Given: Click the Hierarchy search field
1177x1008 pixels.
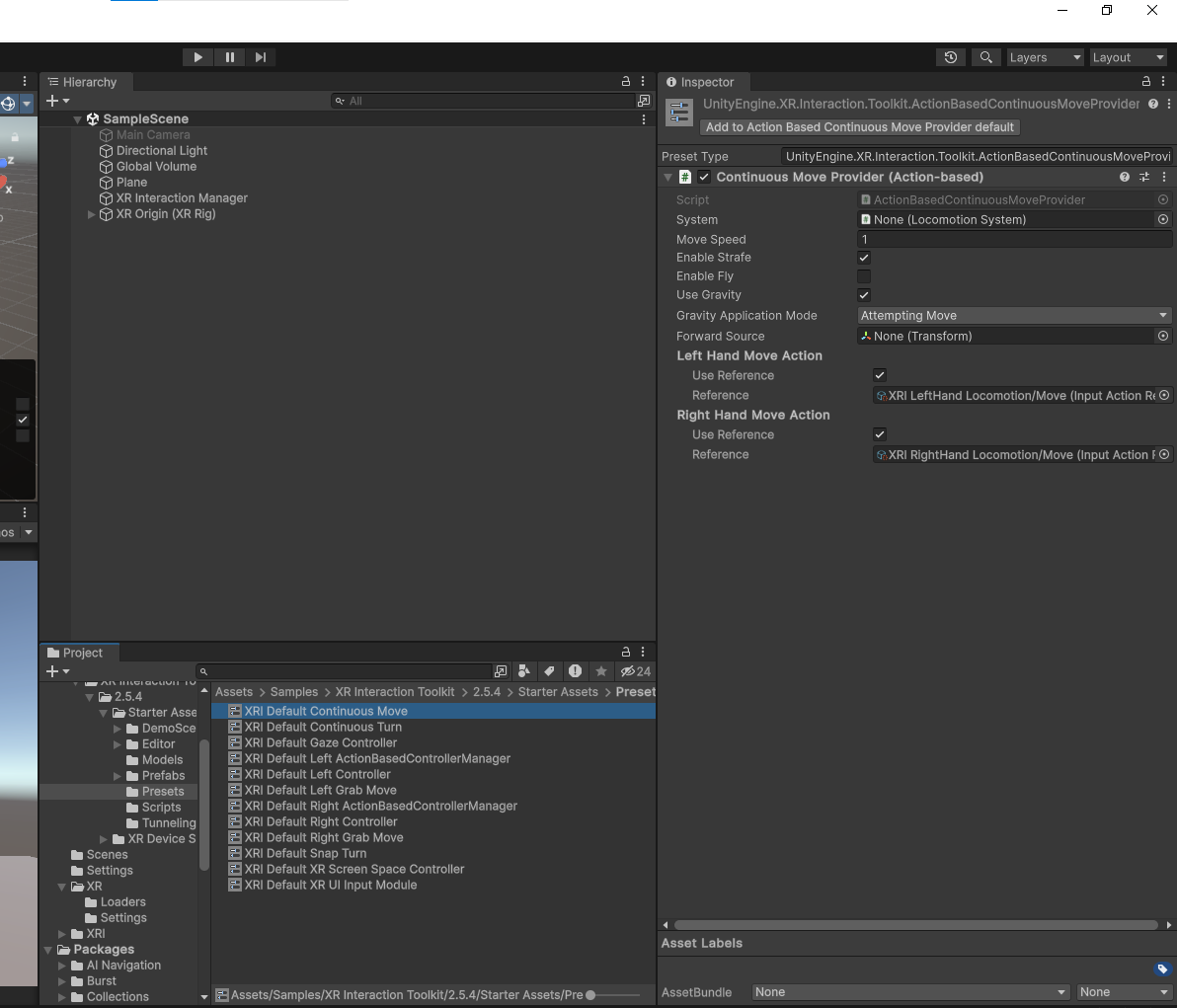Looking at the screenshot, I should [x=483, y=101].
